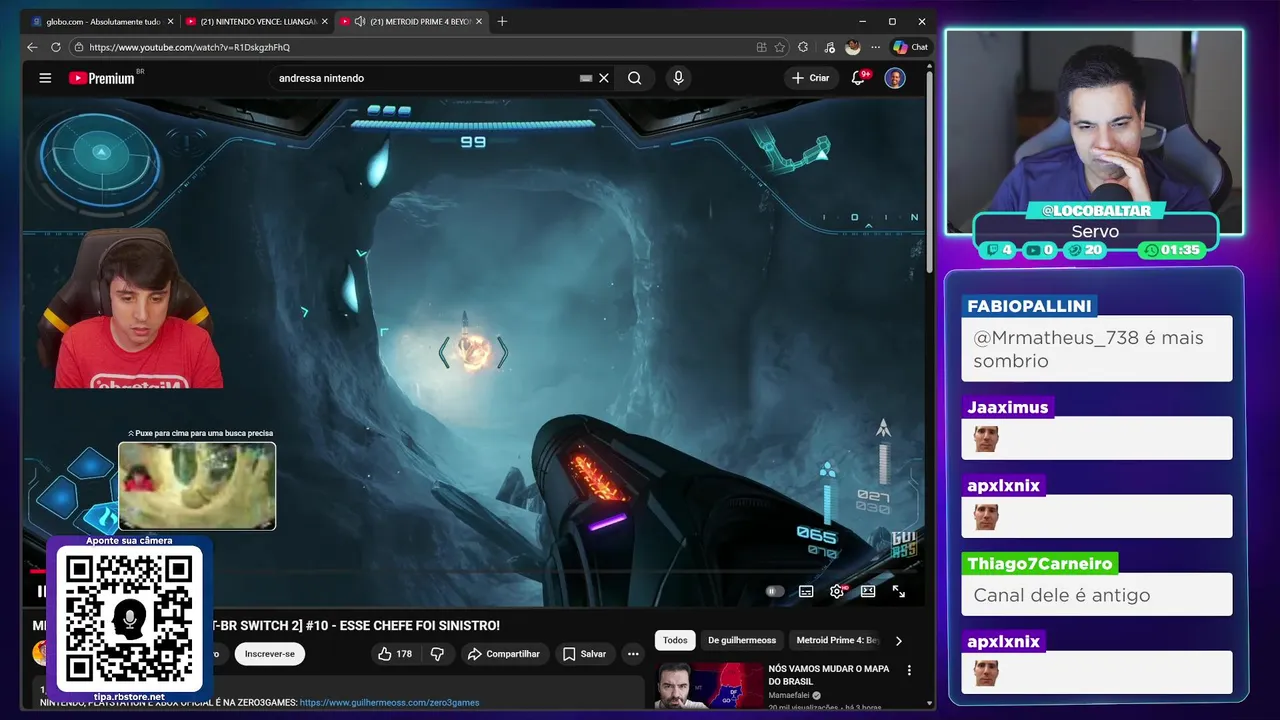Open more actions three-dot menu below video
This screenshot has width=1280, height=720.
633,654
